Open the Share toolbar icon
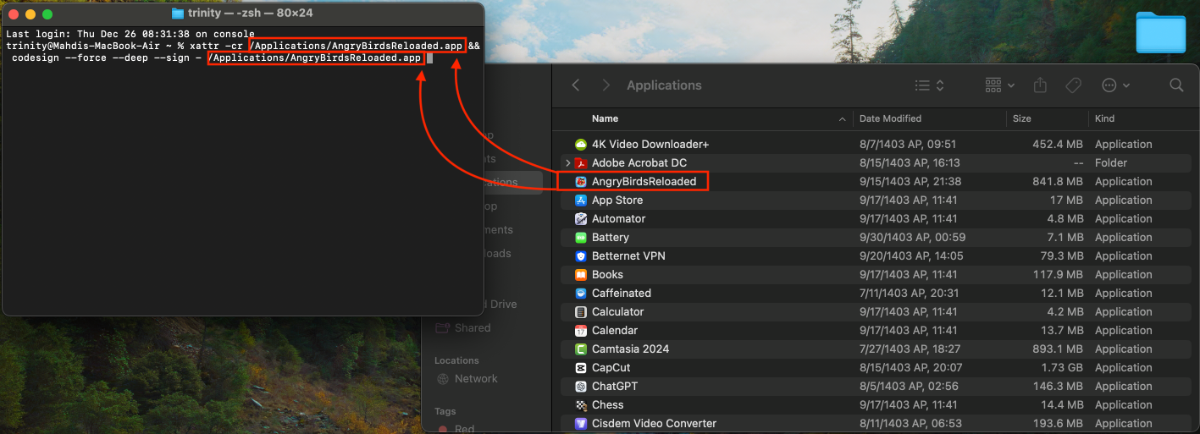Viewport: 1200px width, 434px height. (1040, 86)
